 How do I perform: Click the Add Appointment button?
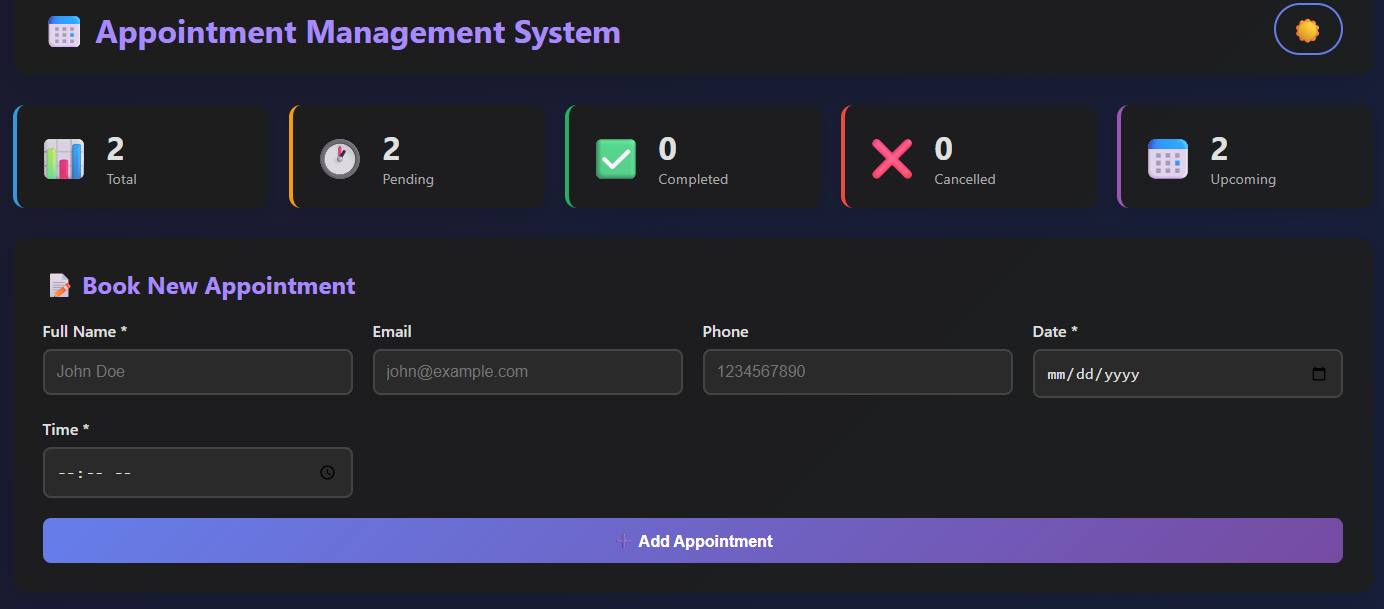tap(693, 540)
